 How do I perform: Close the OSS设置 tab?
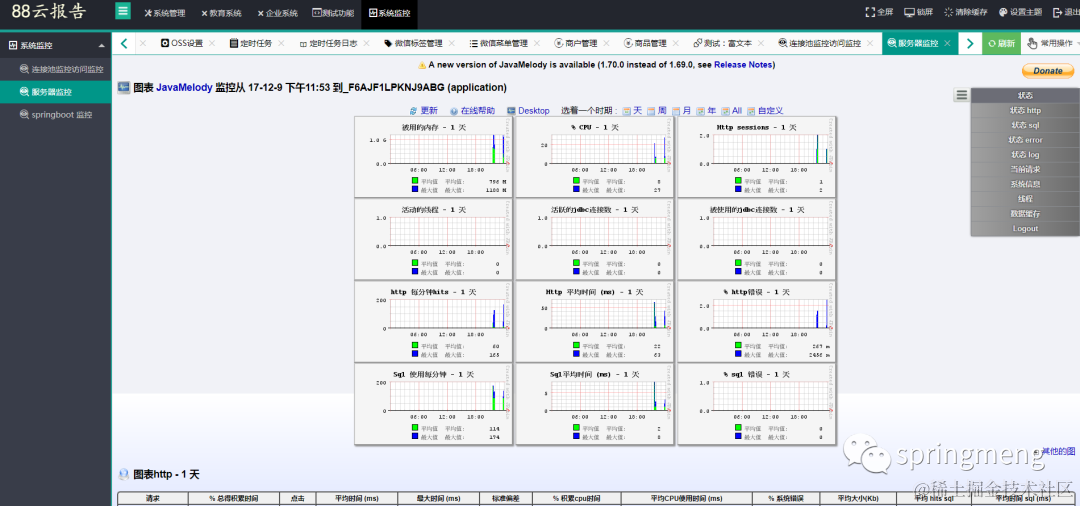click(x=211, y=43)
